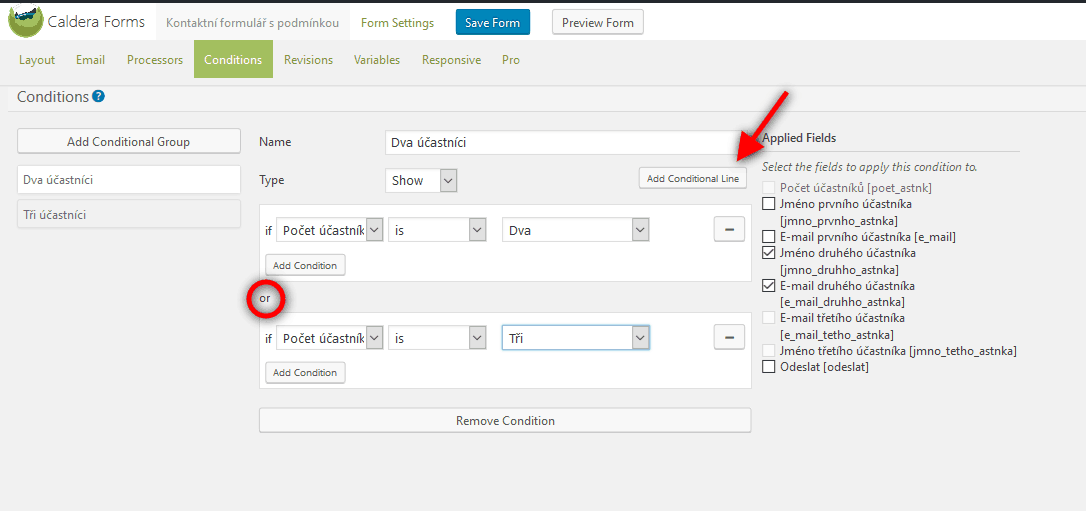Open the Revisions tab
Viewport: 1086px width, 511px height.
click(x=308, y=60)
